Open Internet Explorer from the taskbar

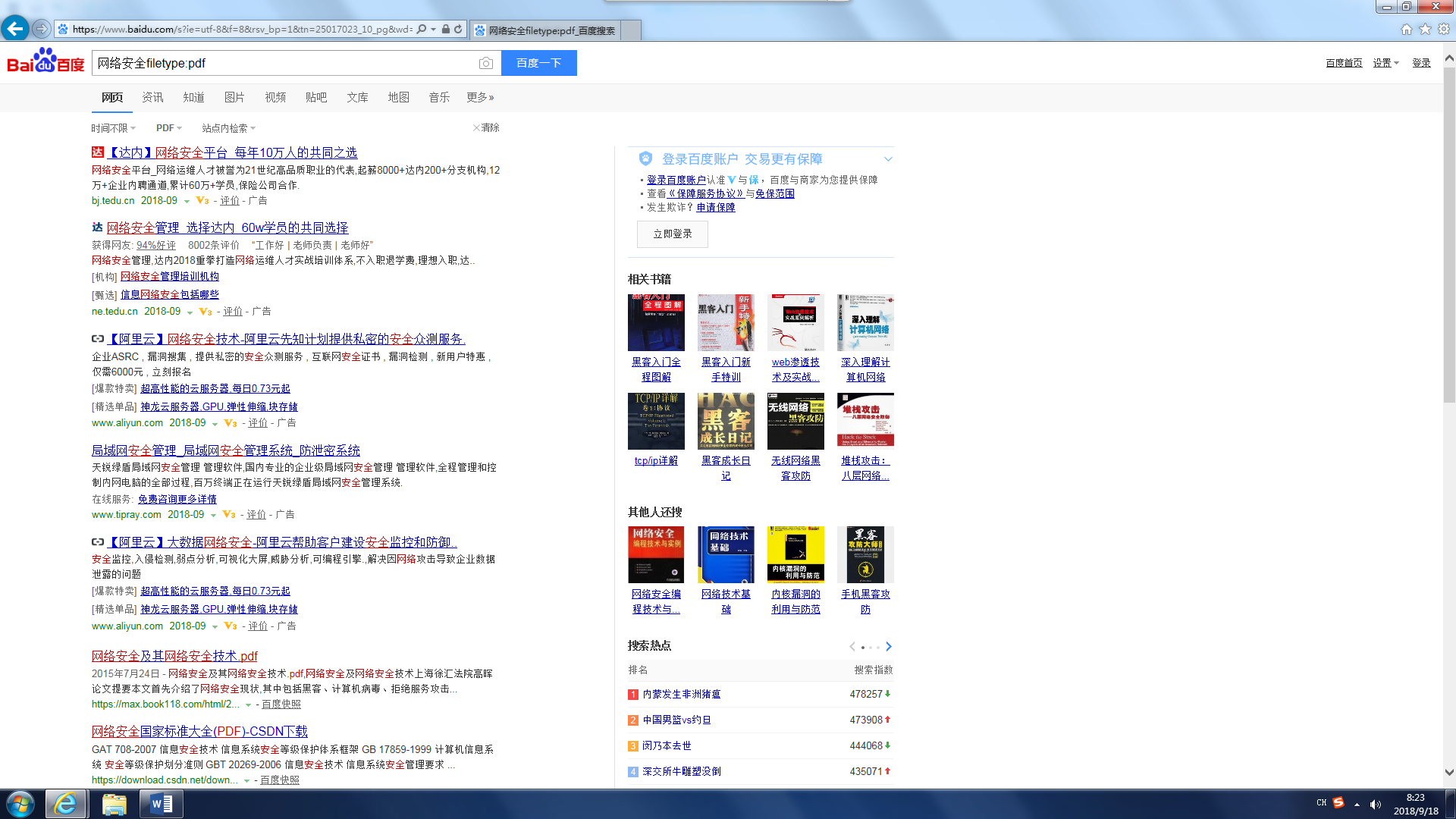[66, 804]
